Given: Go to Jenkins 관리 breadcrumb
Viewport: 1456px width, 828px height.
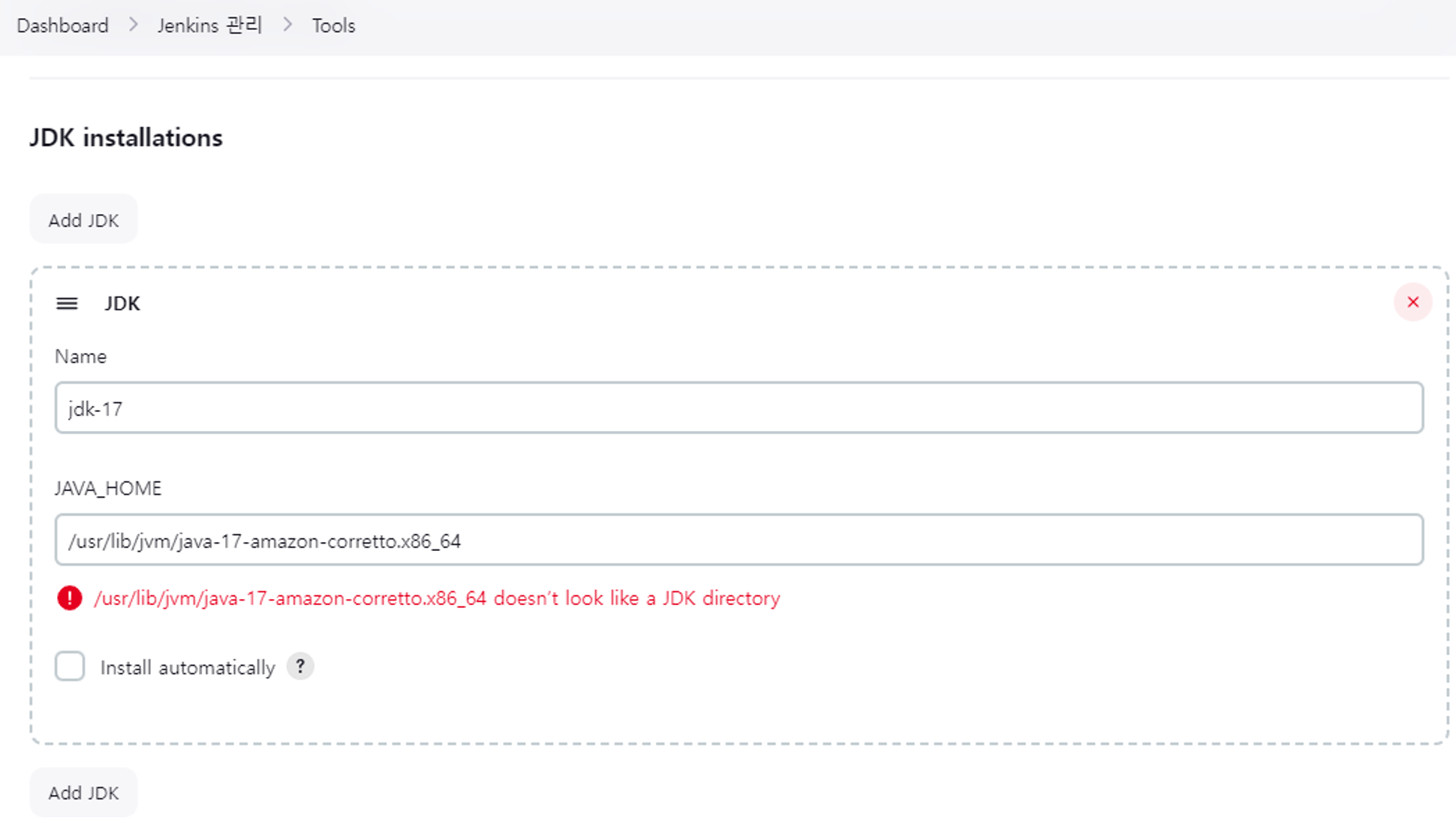Looking at the screenshot, I should pyautogui.click(x=209, y=26).
